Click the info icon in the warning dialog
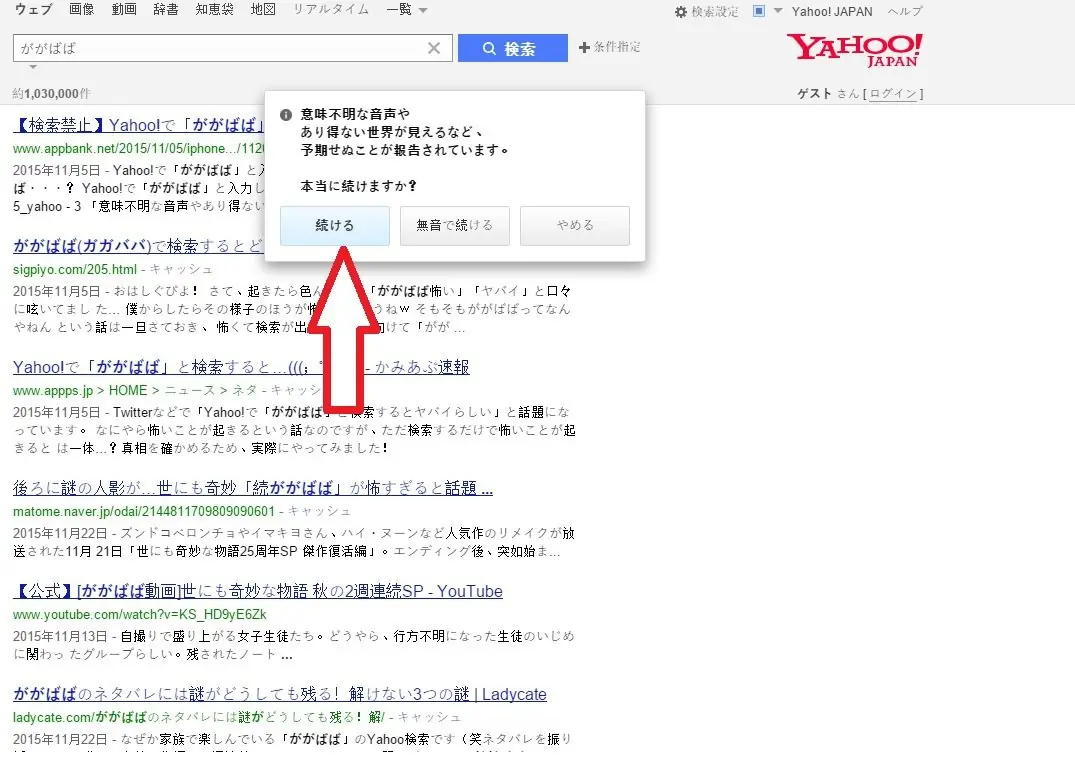 click(x=286, y=114)
